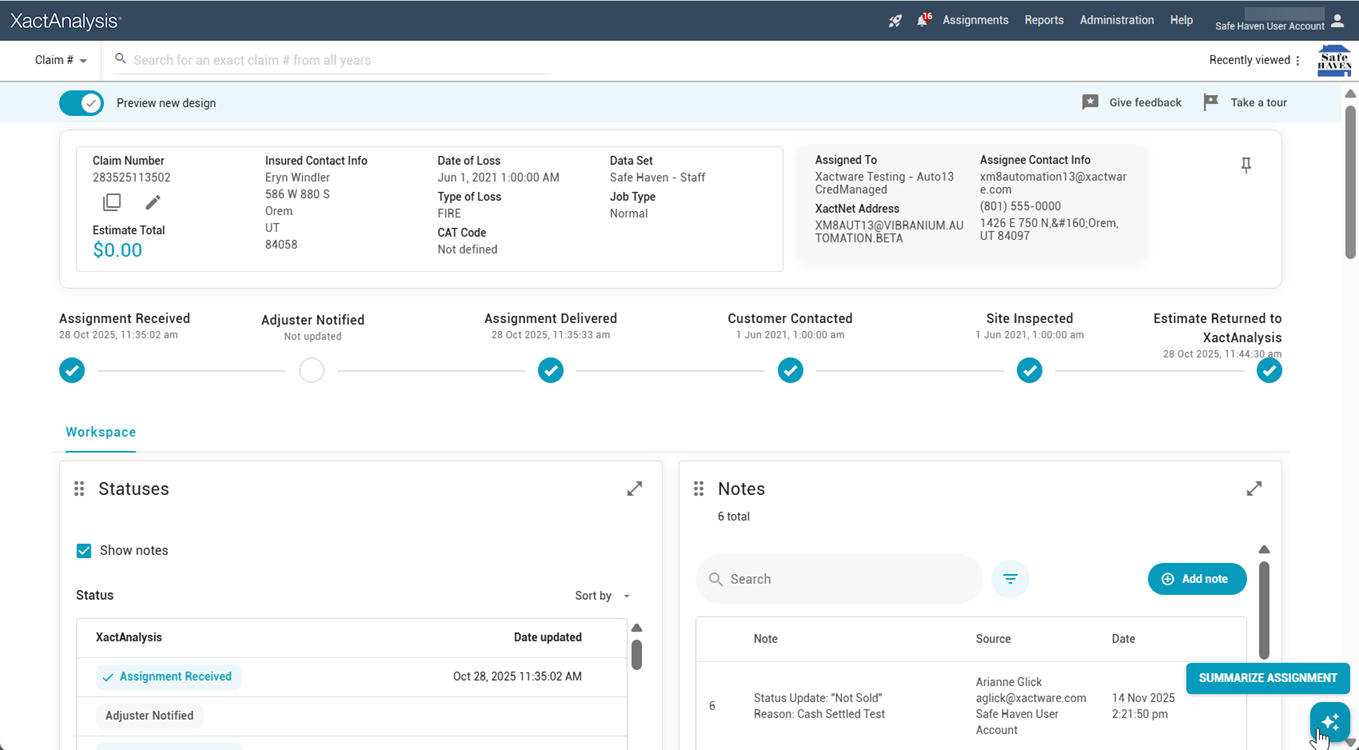Uncheck the Show notes checkbox
Image resolution: width=1359 pixels, height=750 pixels.
pos(84,551)
